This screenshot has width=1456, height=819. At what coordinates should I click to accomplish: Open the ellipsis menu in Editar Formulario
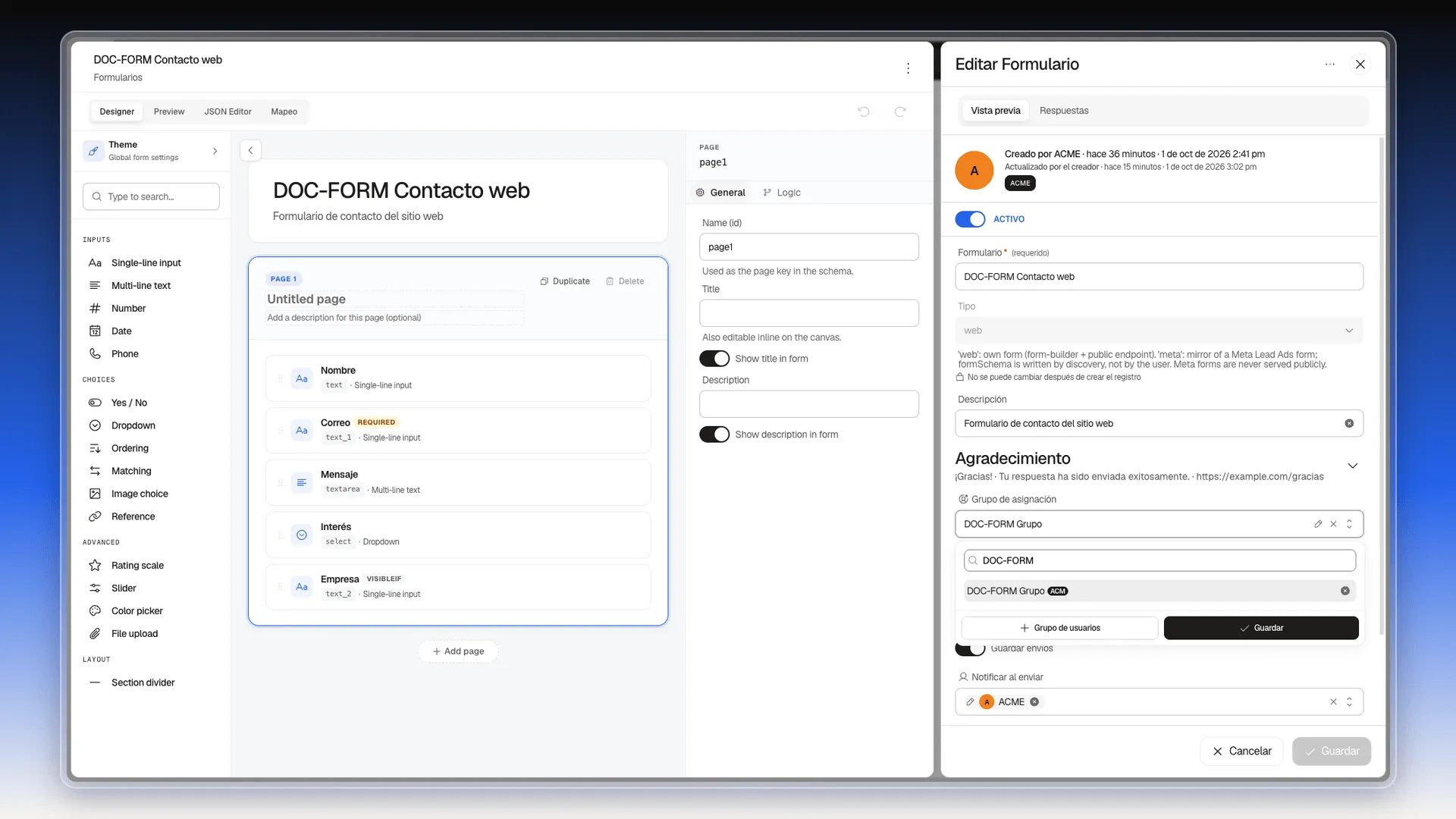coord(1329,64)
